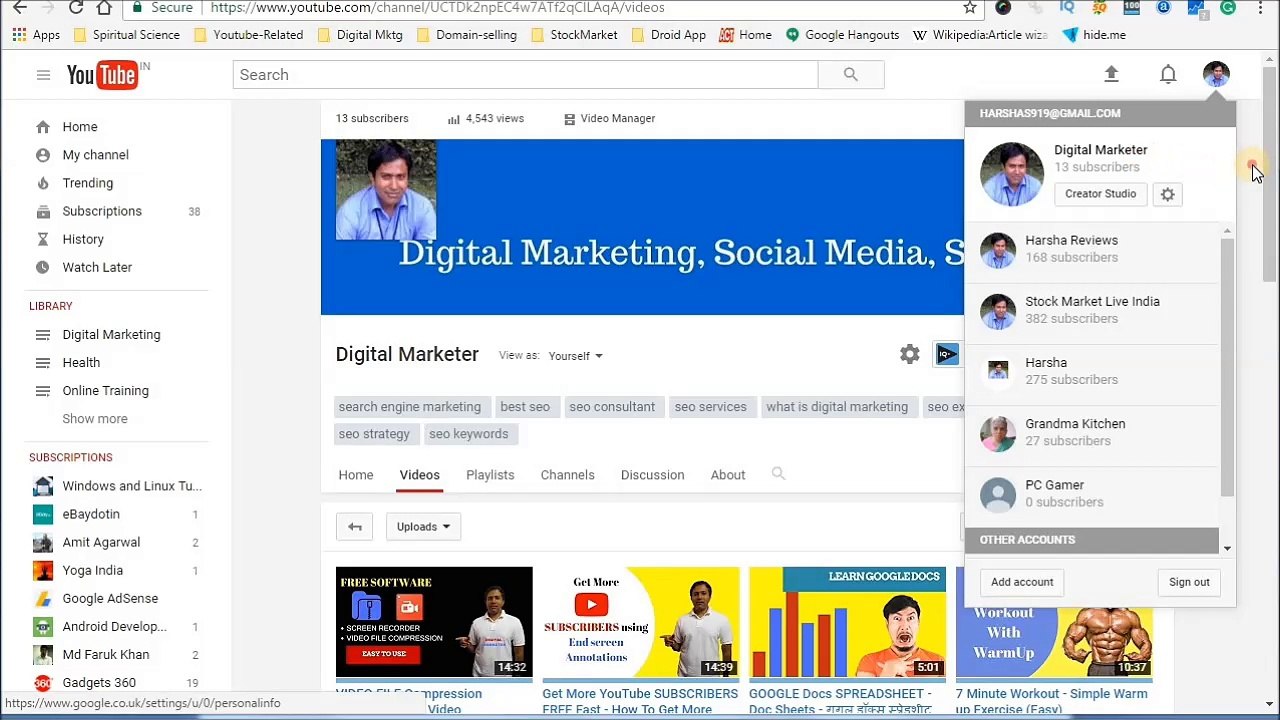The width and height of the screenshot is (1280, 720).
Task: Click the Watch Later clock icon
Action: (42, 267)
